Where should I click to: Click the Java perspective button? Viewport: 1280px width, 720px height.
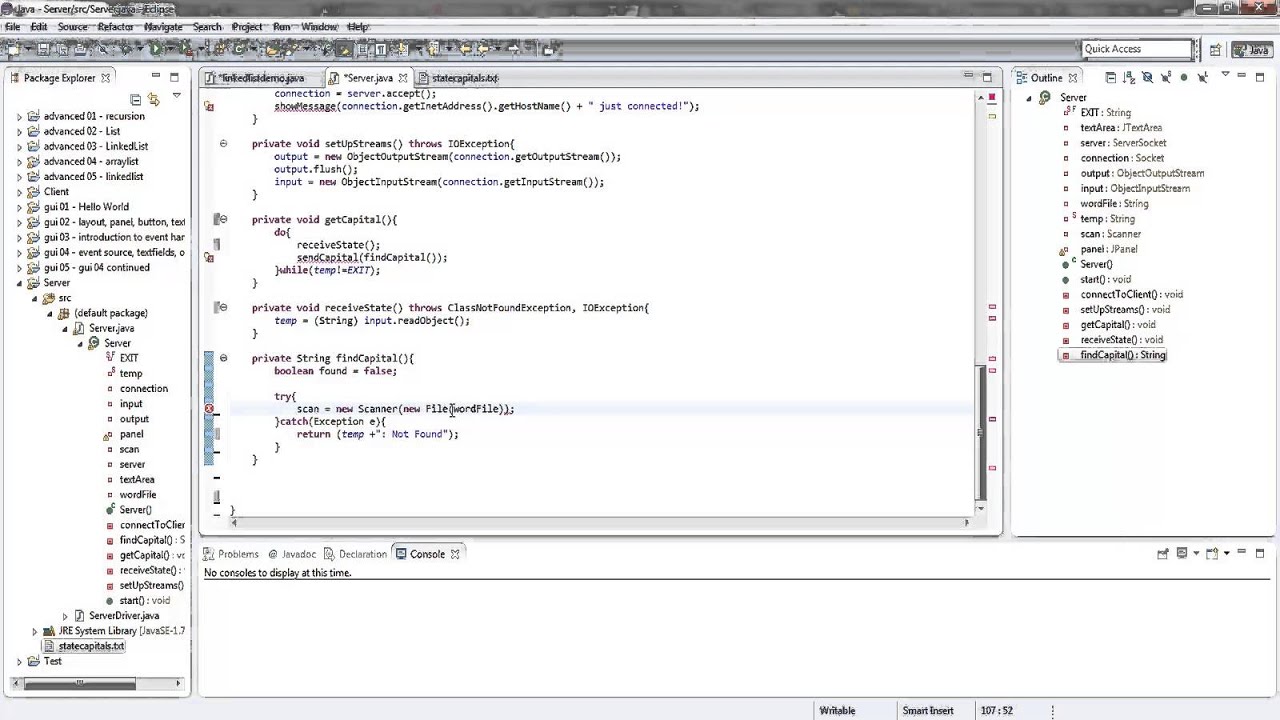click(x=1251, y=49)
